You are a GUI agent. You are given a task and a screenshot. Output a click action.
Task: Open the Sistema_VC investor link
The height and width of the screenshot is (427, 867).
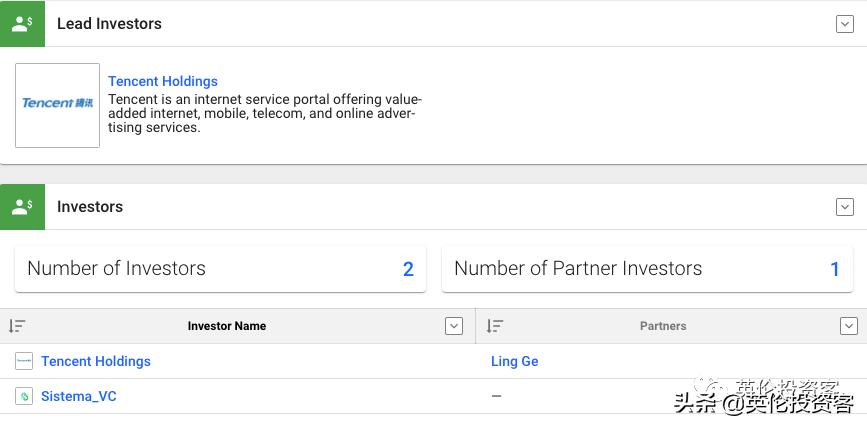pyautogui.click(x=79, y=397)
